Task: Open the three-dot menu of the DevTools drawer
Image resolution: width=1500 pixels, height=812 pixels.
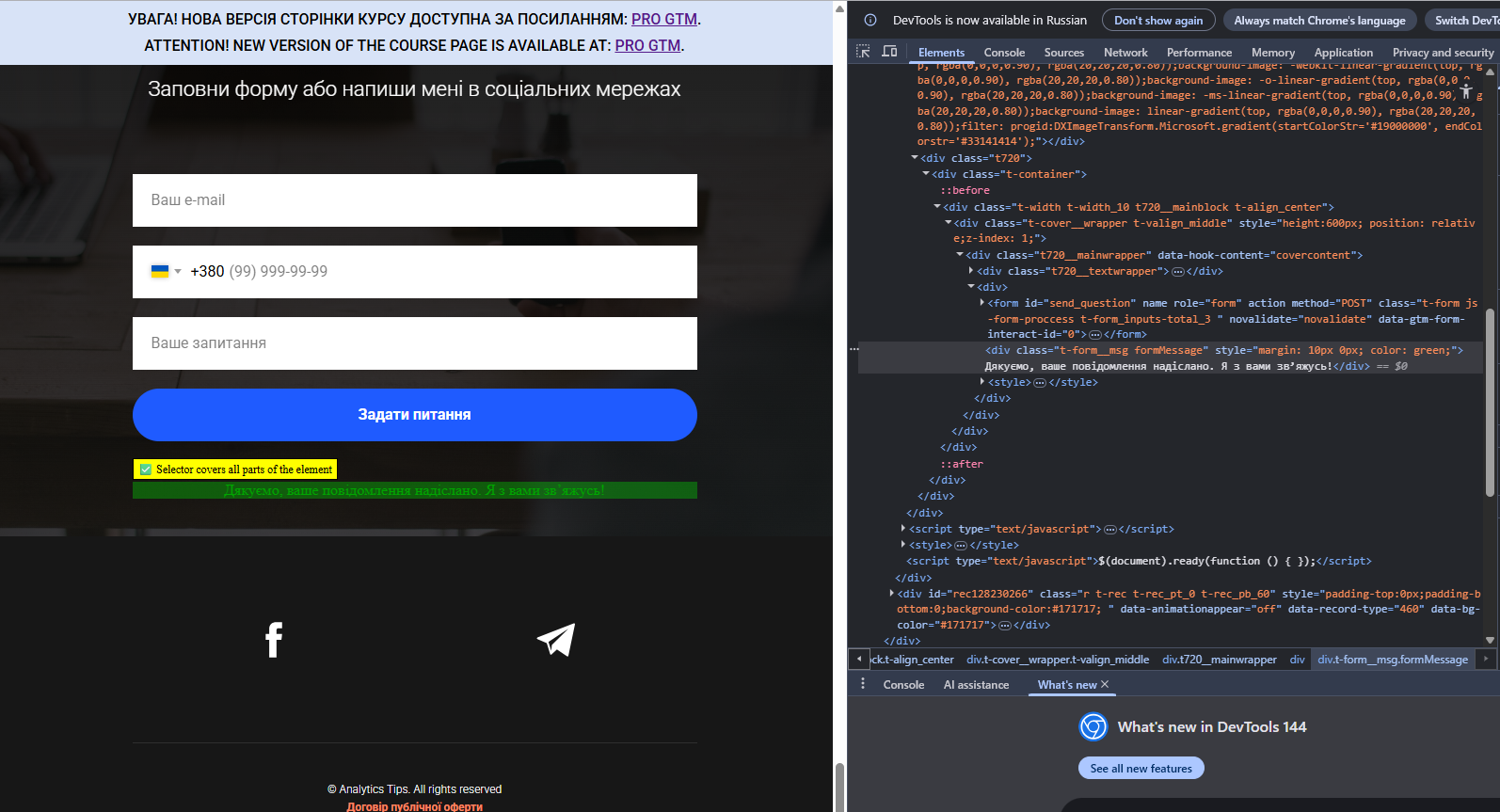Action: coord(863,684)
